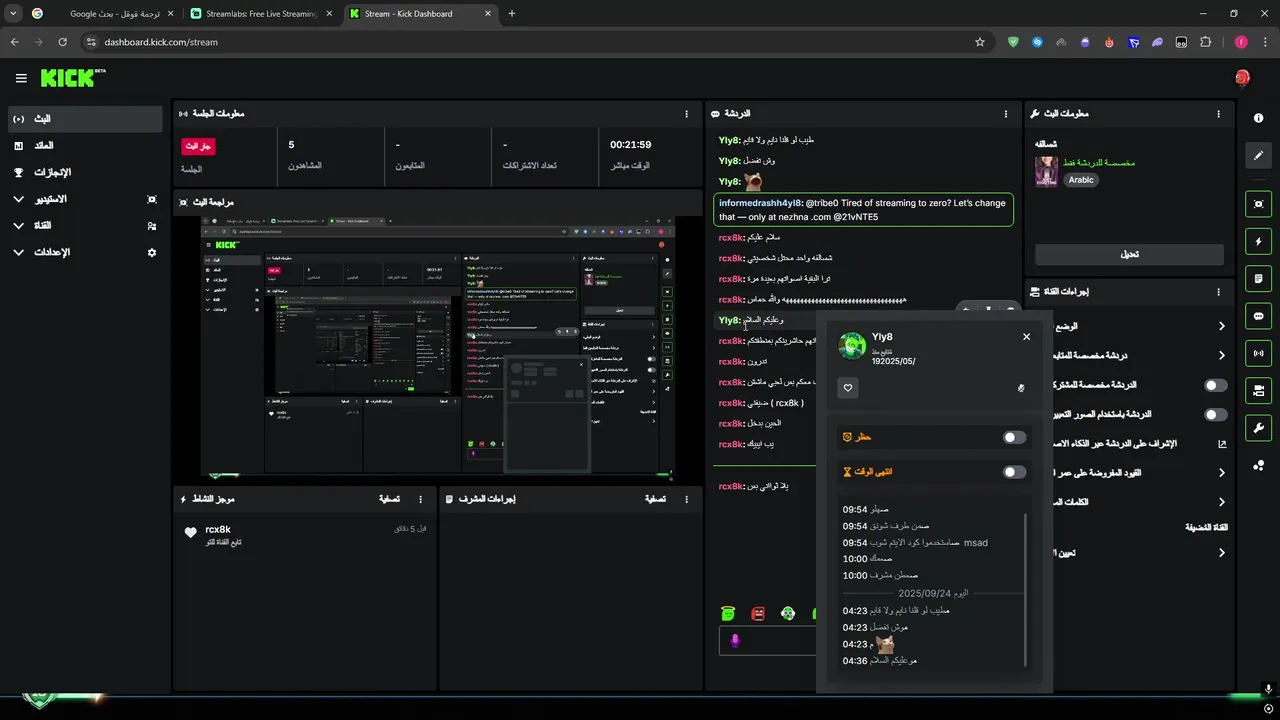Expand the القناة sidebar section
The image size is (1280, 720).
coord(85,226)
